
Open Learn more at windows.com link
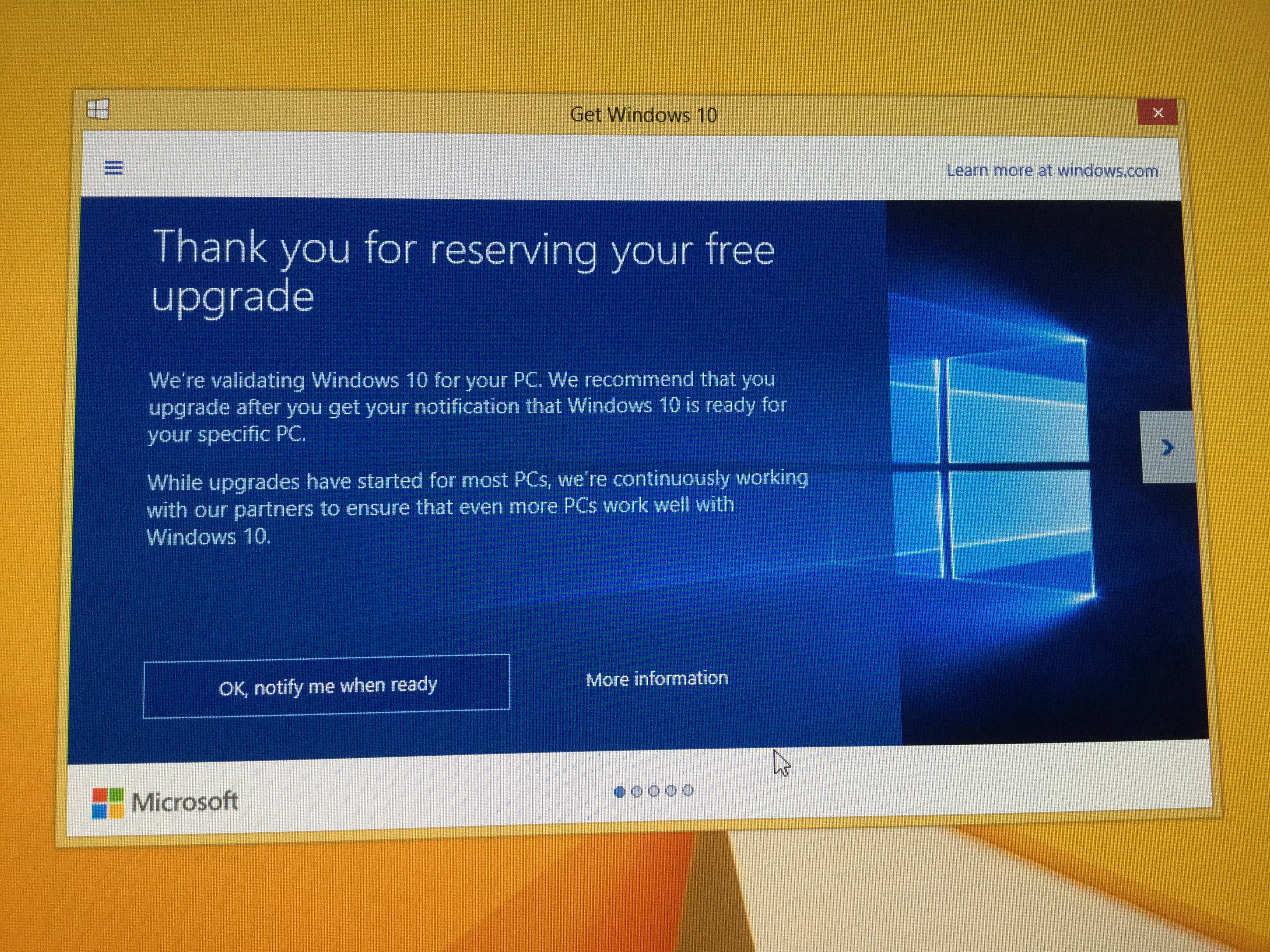(1052, 170)
